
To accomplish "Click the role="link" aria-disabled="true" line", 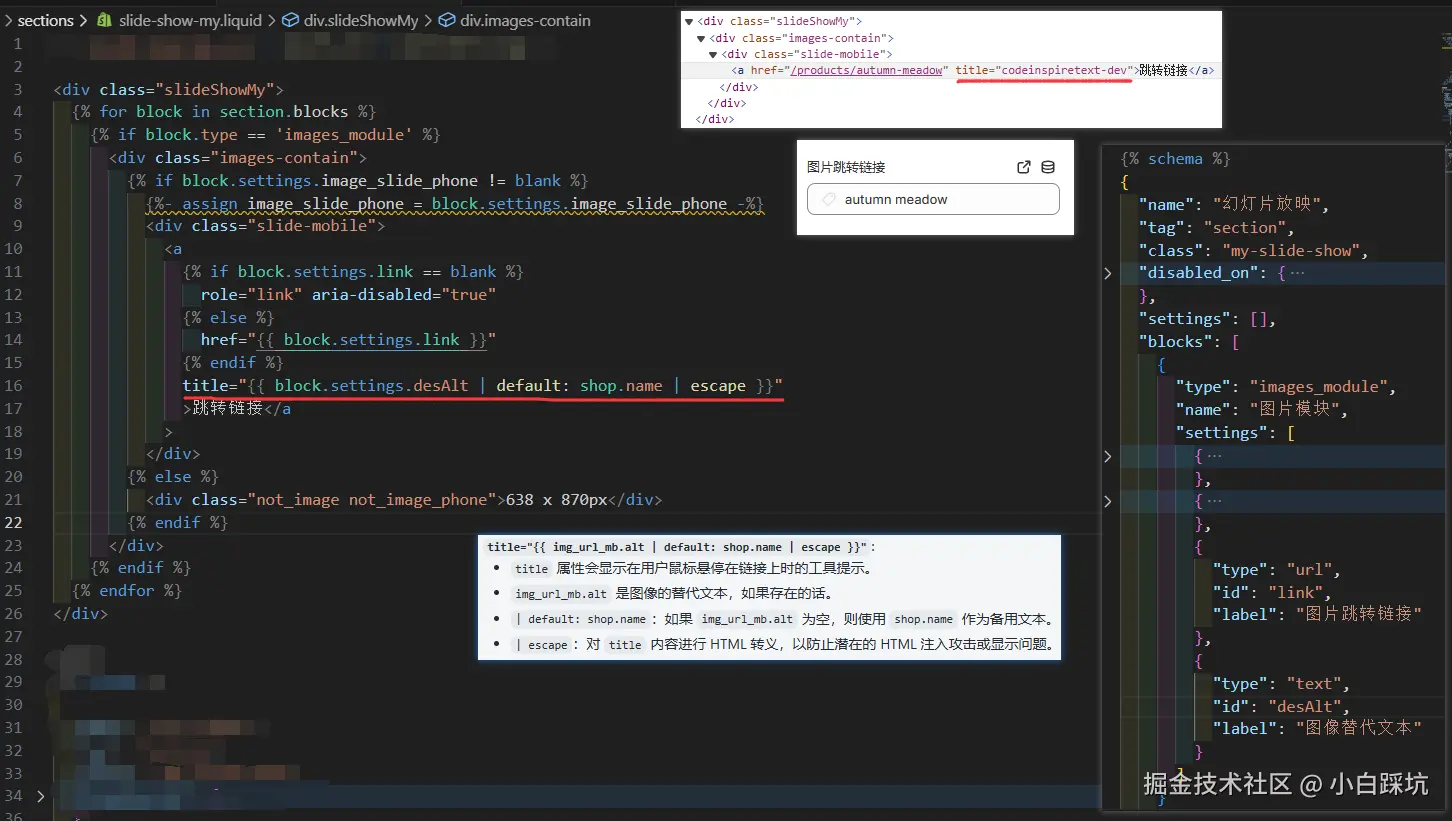I will [348, 294].
